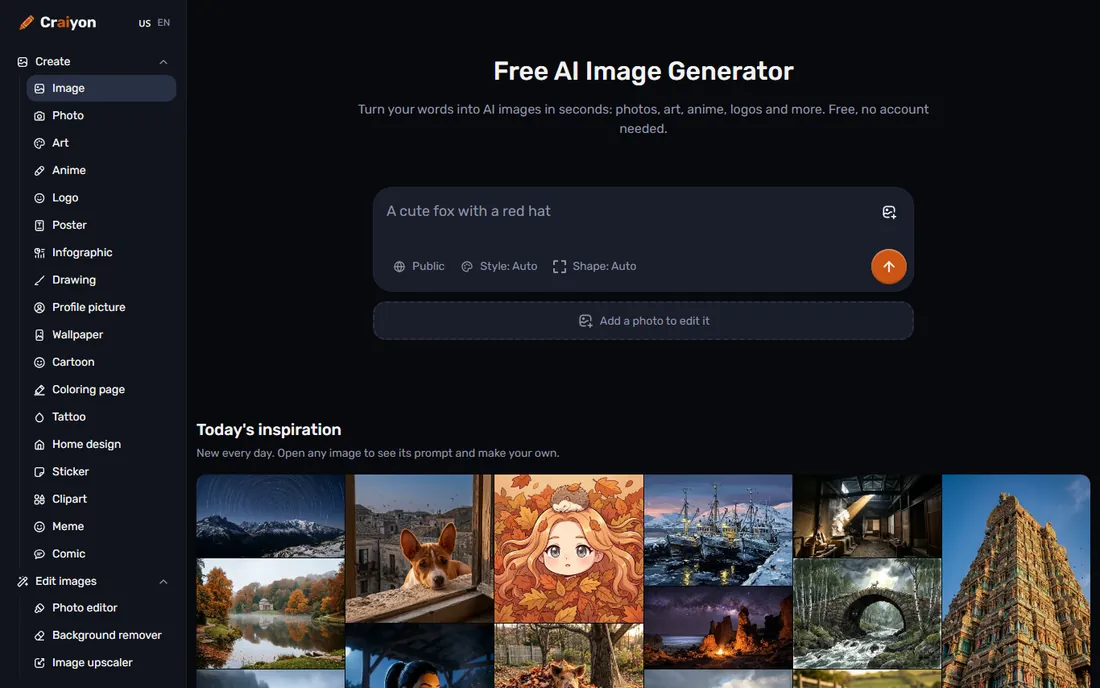Click the Tattoo droplet icon
This screenshot has width=1100, height=688.
click(39, 417)
